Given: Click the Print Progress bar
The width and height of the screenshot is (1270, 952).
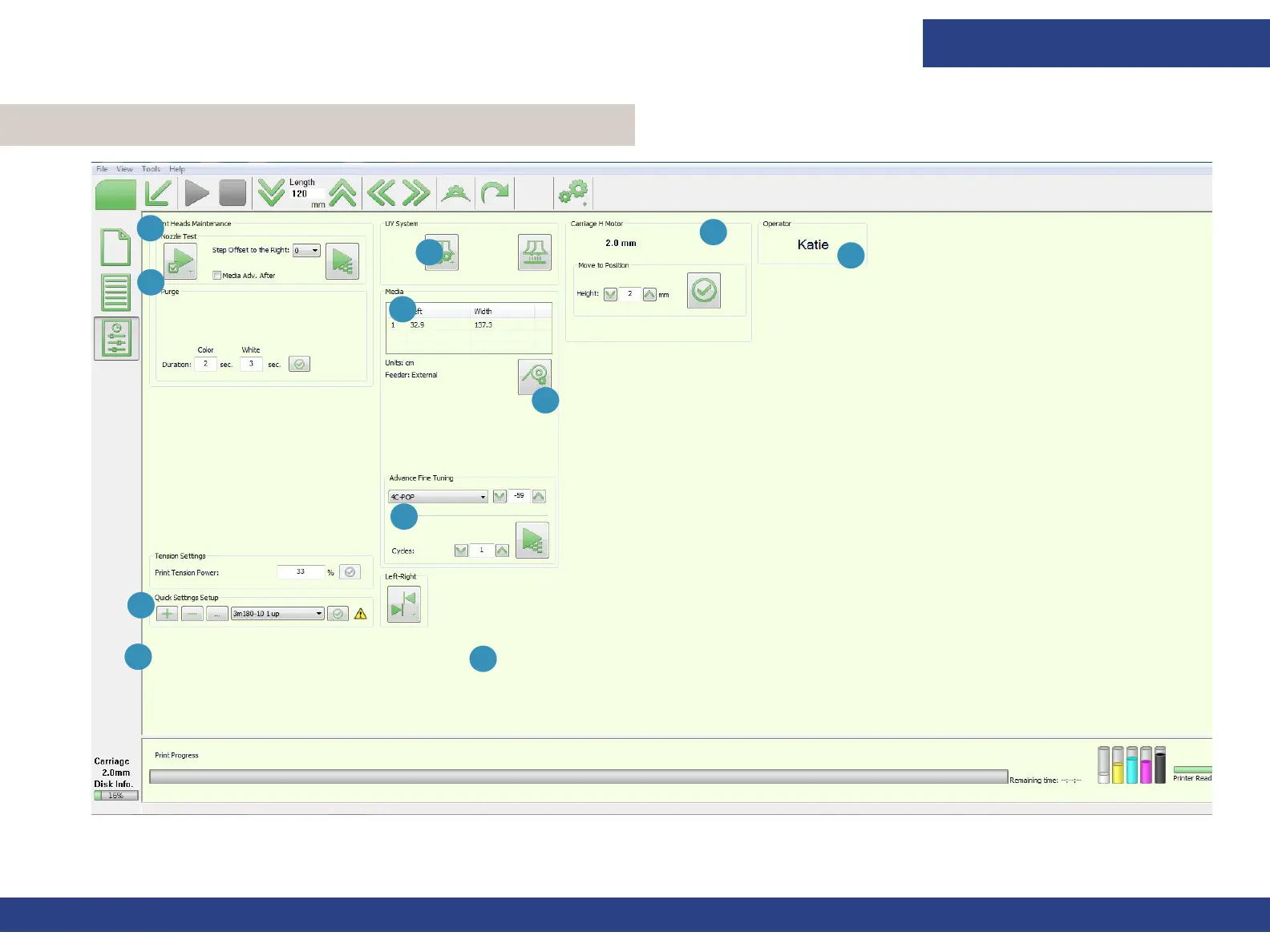Looking at the screenshot, I should [578, 777].
